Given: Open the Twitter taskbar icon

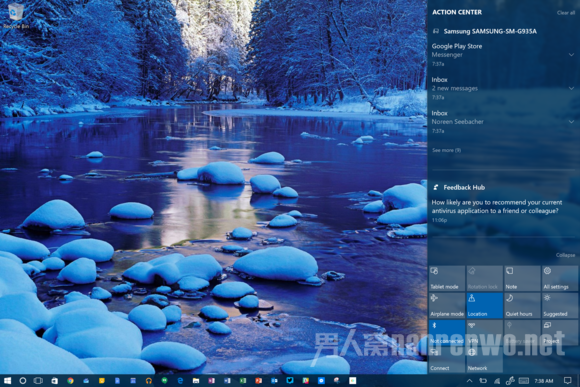Looking at the screenshot, I should tap(290, 380).
